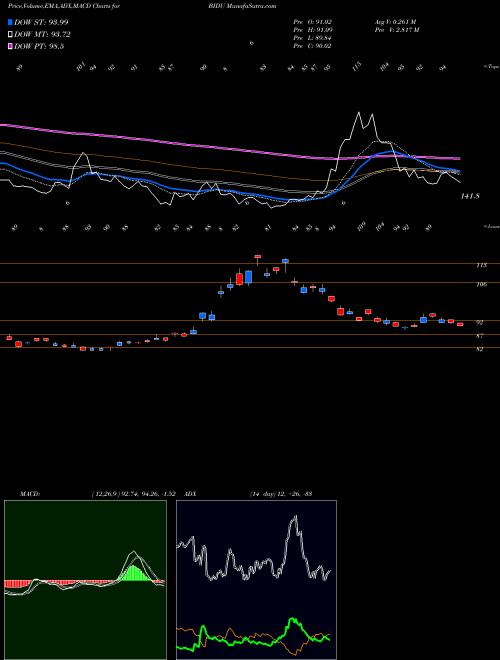The width and height of the screenshot is (500, 660).
Task: Click the 106 price level label
Action: pos(481,285)
